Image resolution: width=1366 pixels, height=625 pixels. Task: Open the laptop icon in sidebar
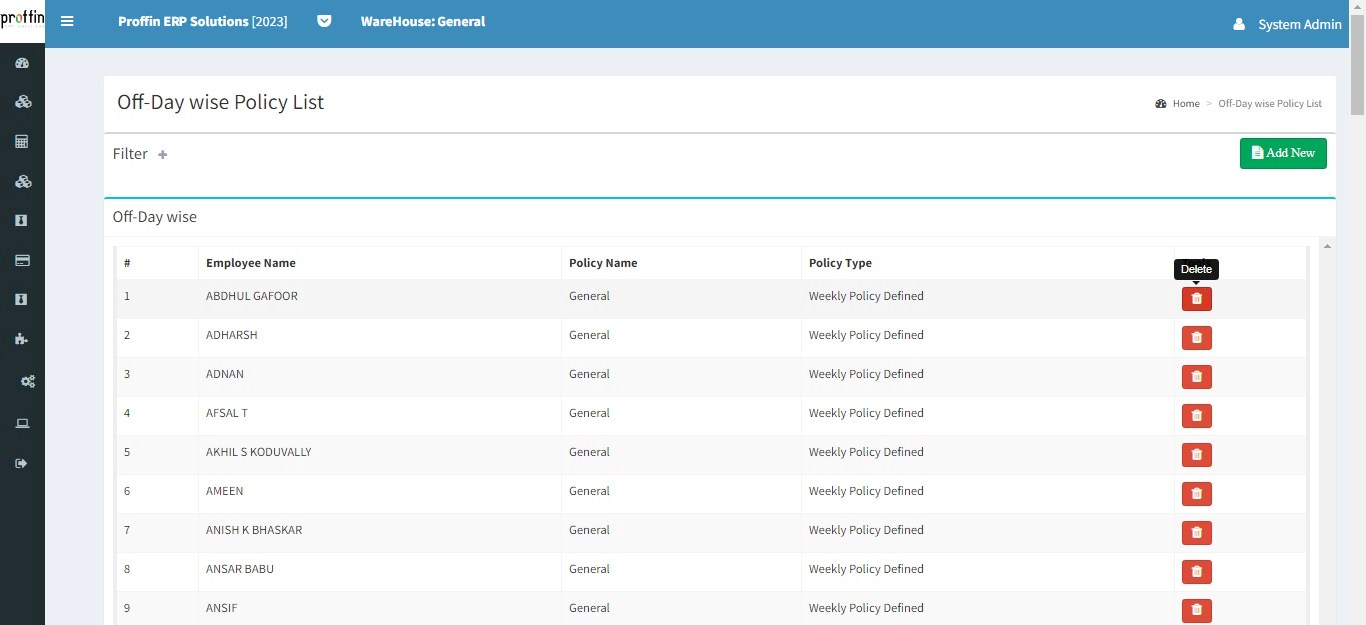[x=22, y=423]
